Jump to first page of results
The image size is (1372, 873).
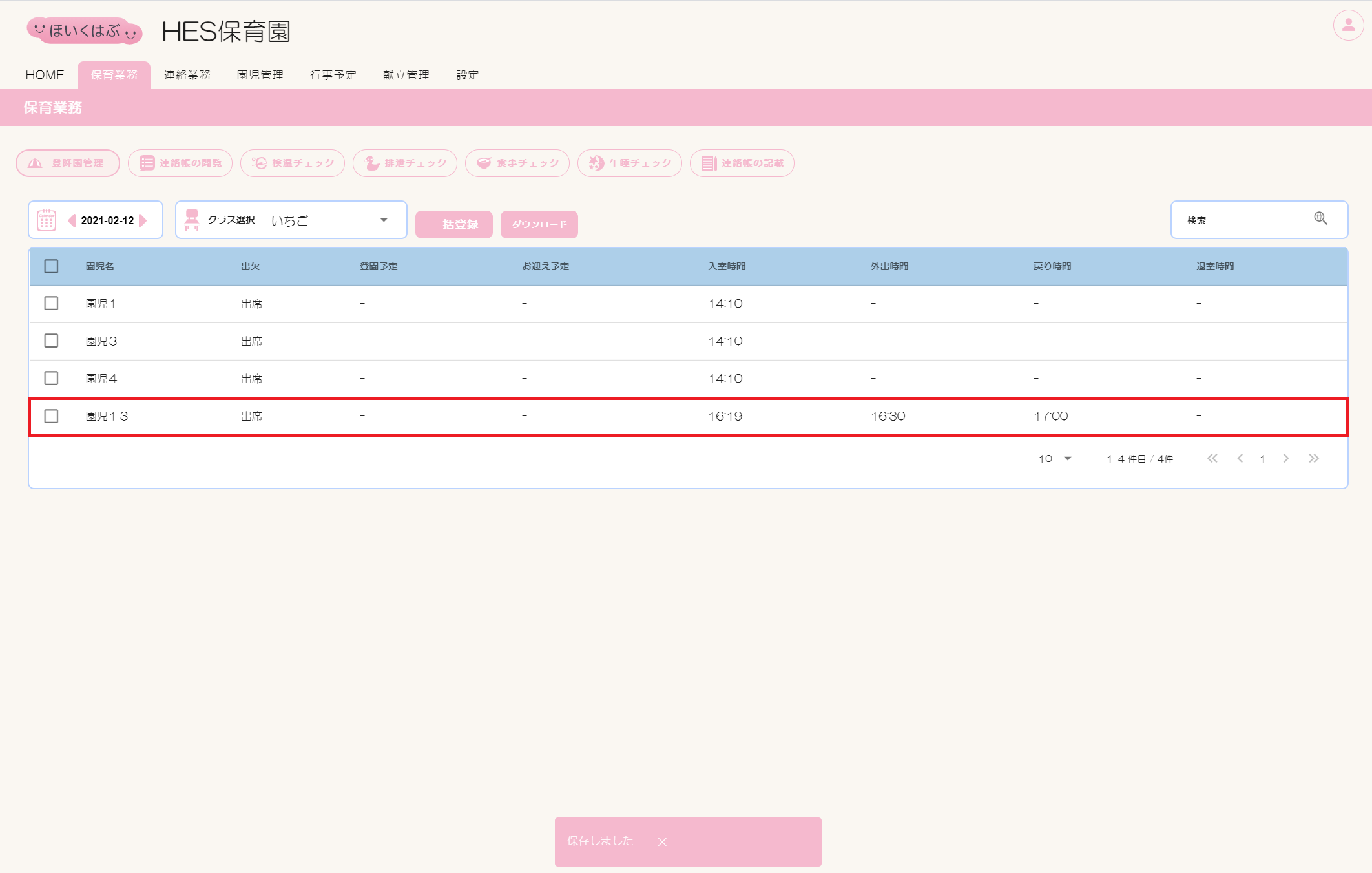coord(1212,458)
